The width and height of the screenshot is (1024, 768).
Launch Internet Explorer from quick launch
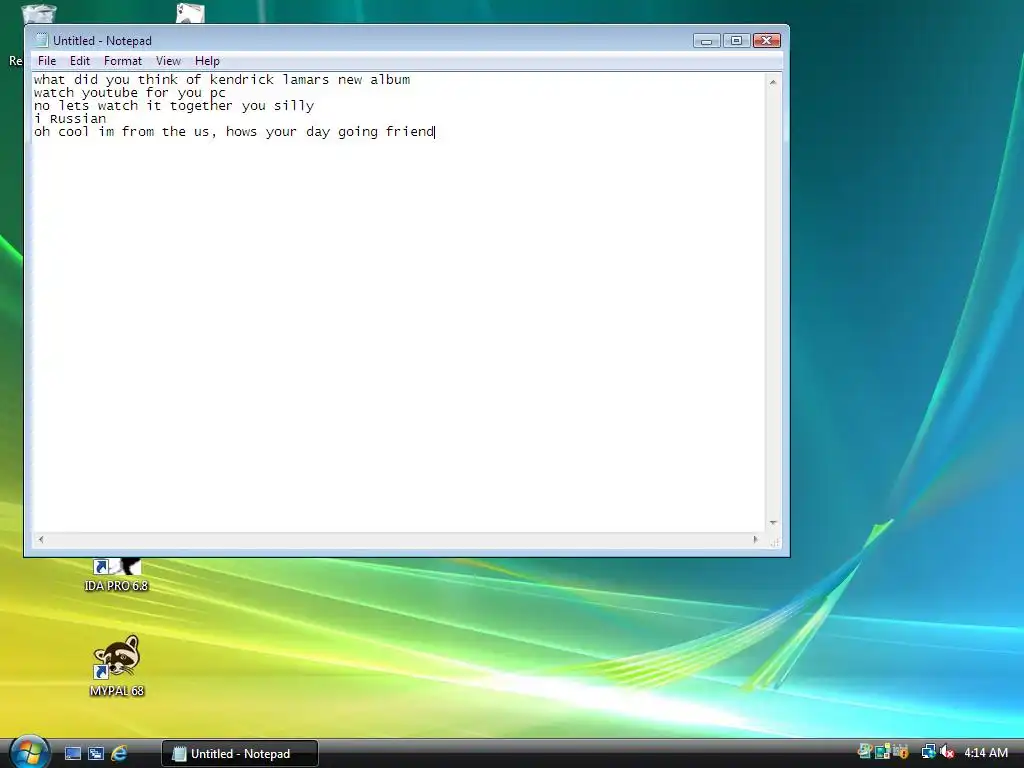tap(119, 754)
